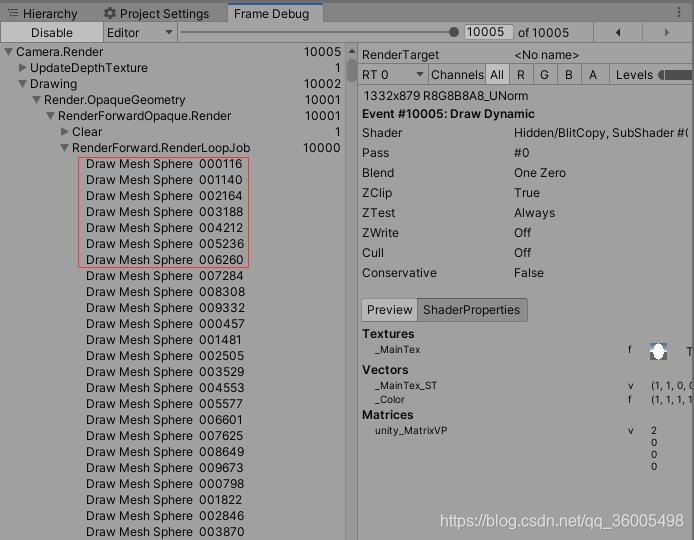This screenshot has width=694, height=540.
Task: Open the Editor target dropdown
Action: coord(140,33)
